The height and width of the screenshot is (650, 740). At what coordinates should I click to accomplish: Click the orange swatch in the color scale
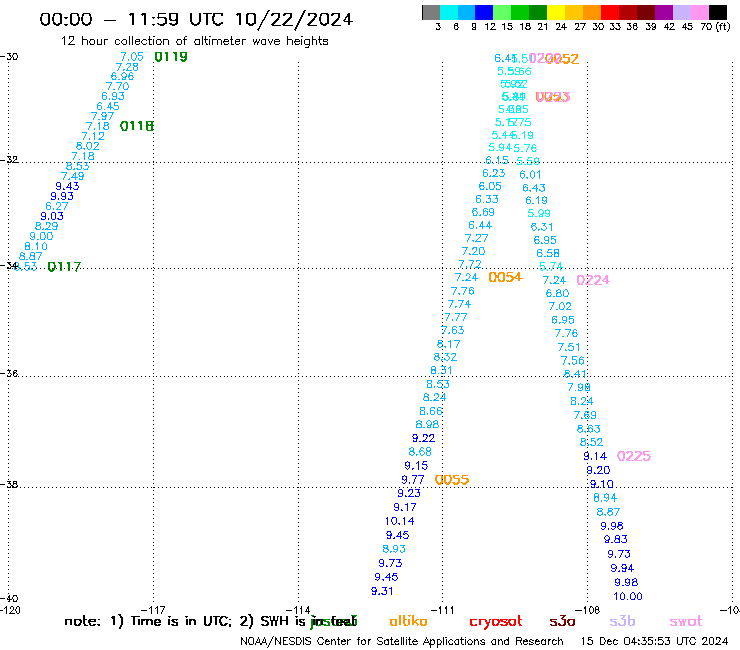(x=592, y=12)
